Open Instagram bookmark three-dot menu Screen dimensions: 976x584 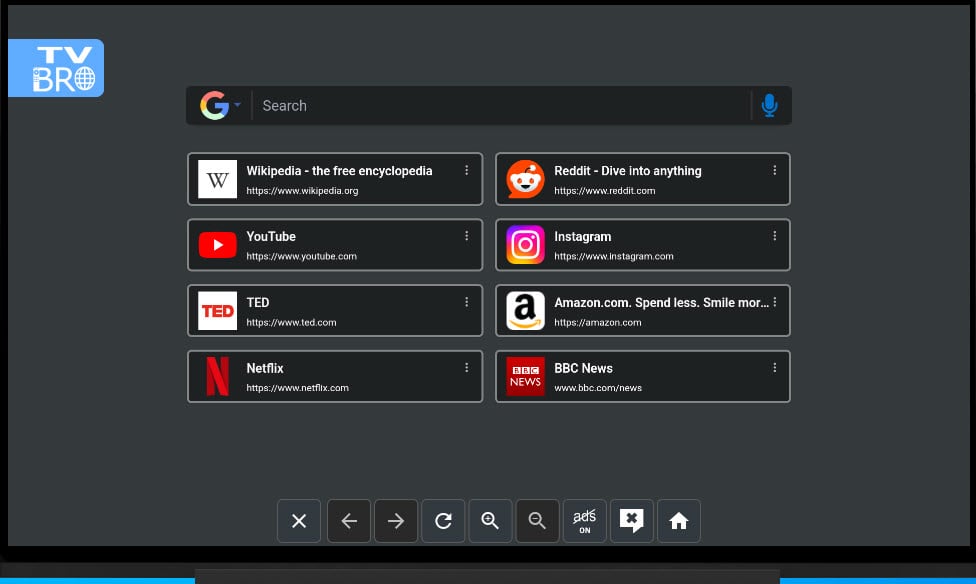774,236
